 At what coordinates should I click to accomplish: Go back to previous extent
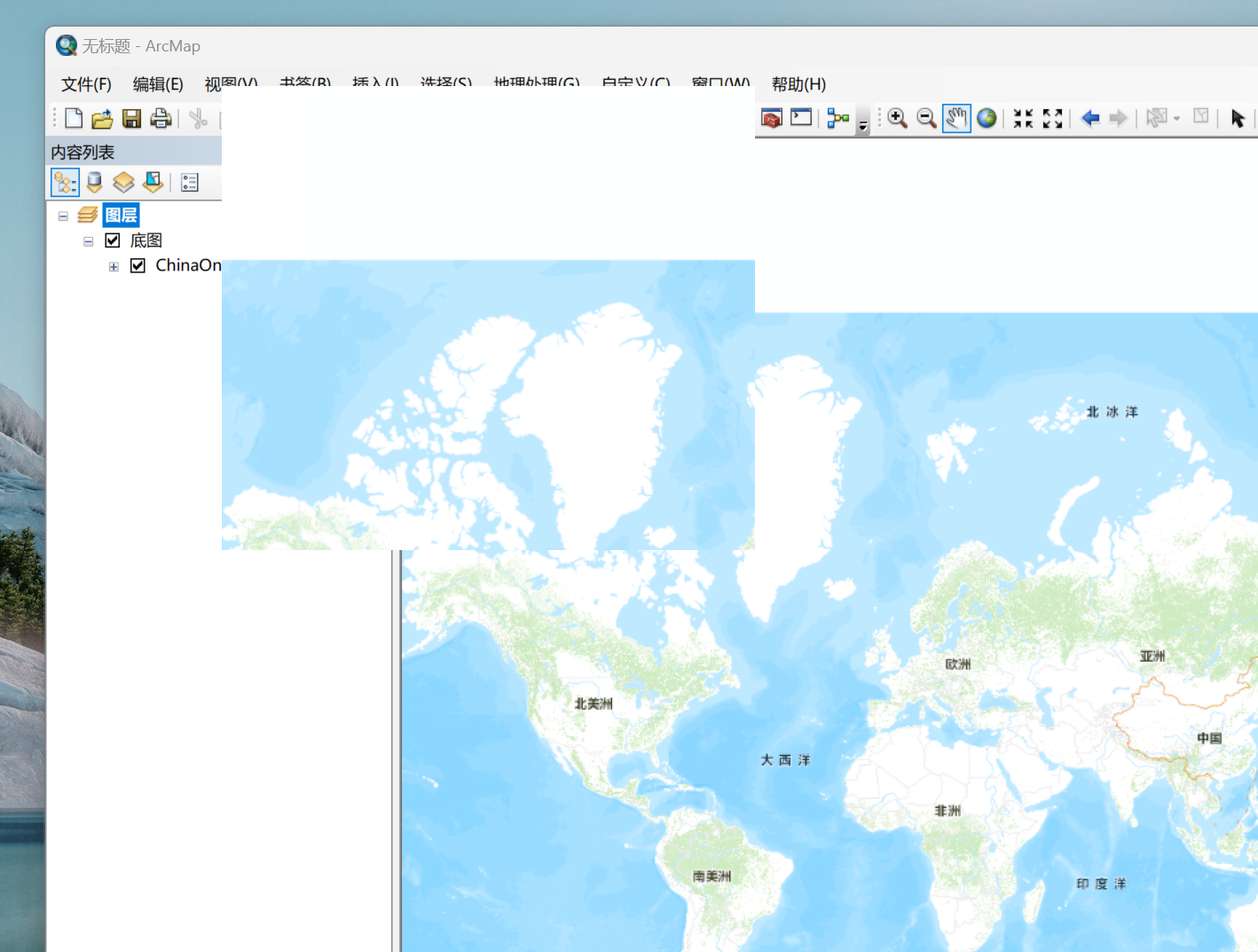[x=1090, y=118]
